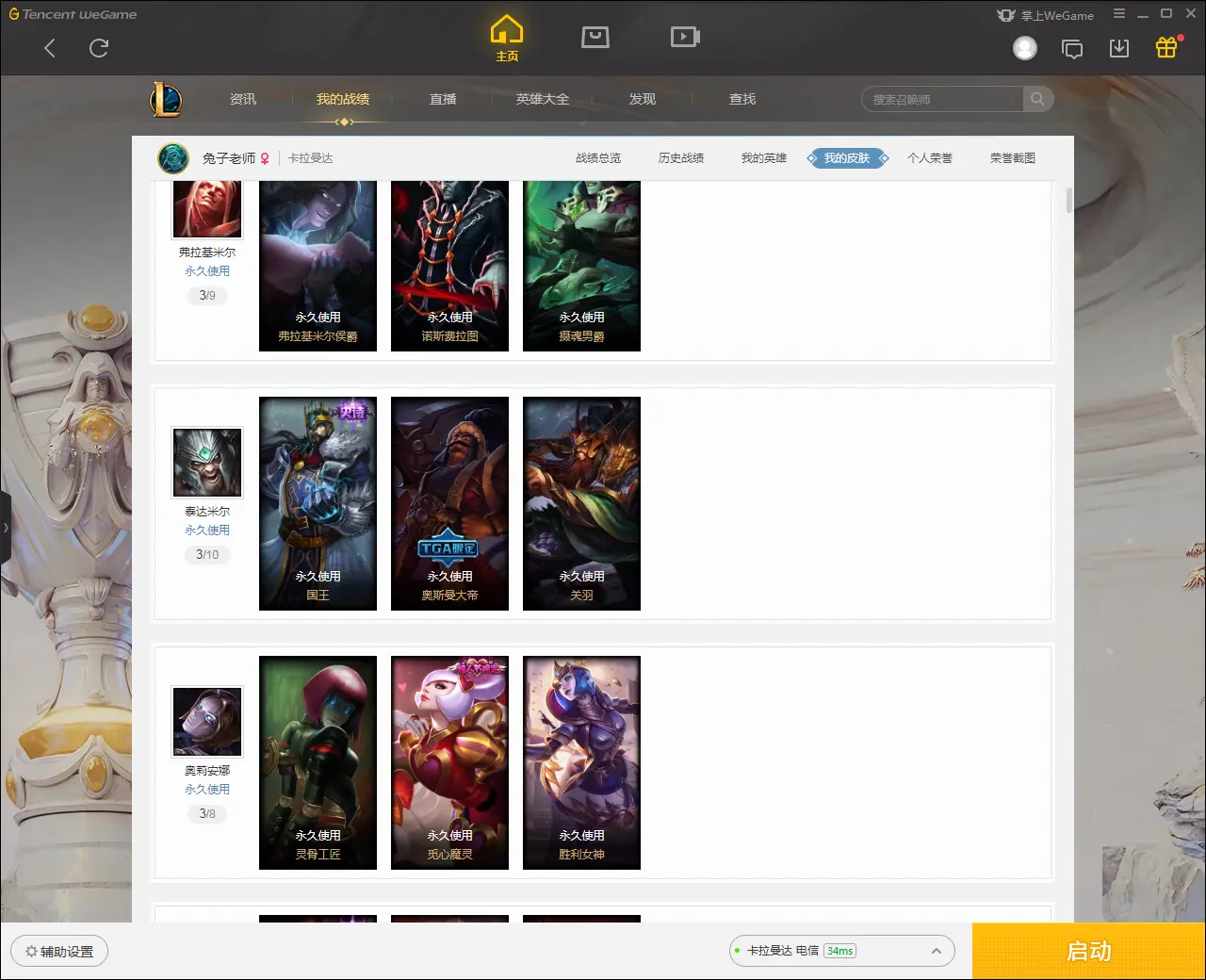Switch to the 荣誉截图 sub-tab
This screenshot has width=1206, height=980.
(1013, 158)
